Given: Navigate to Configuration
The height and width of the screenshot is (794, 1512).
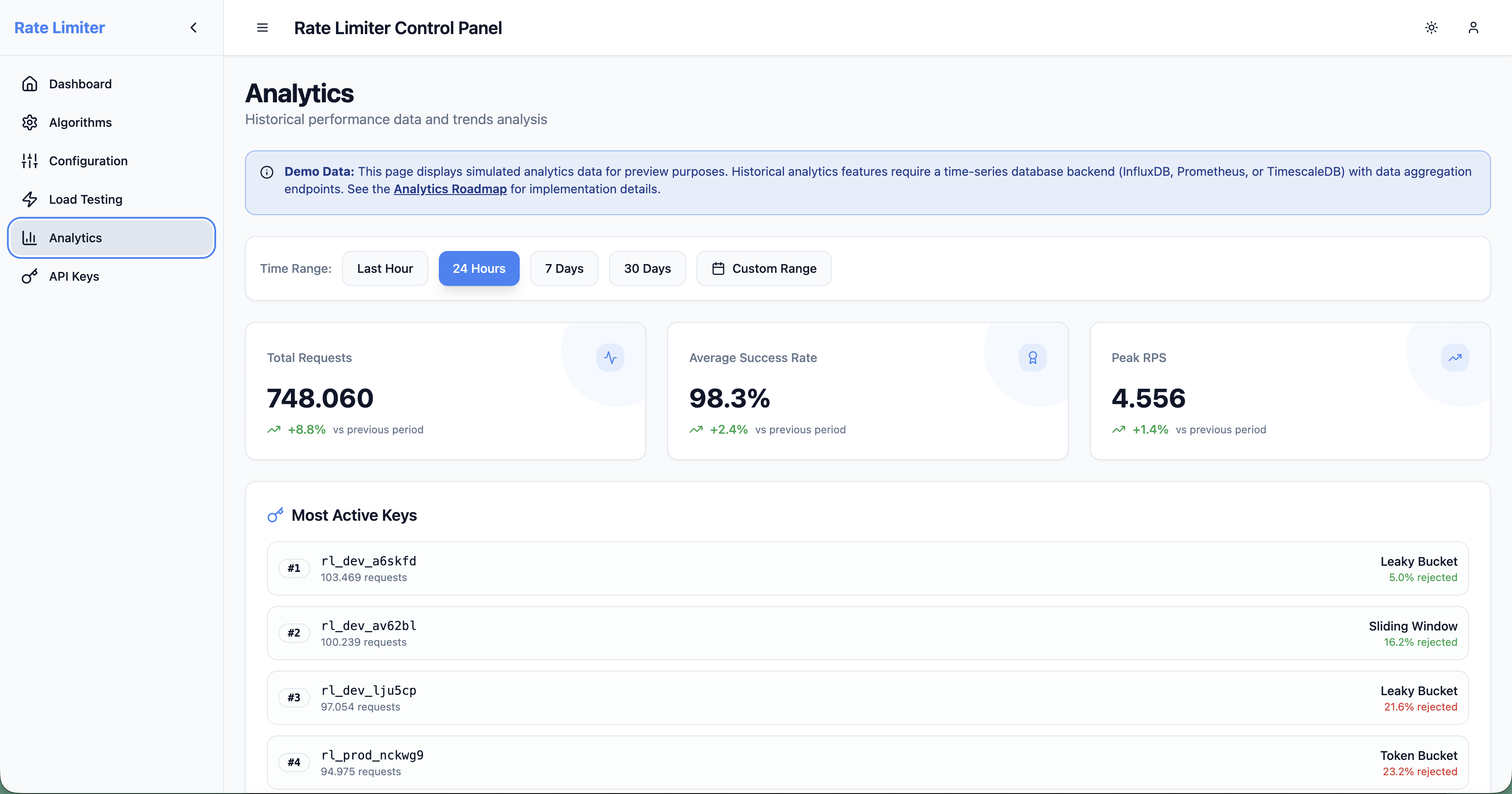Looking at the screenshot, I should tap(112, 160).
